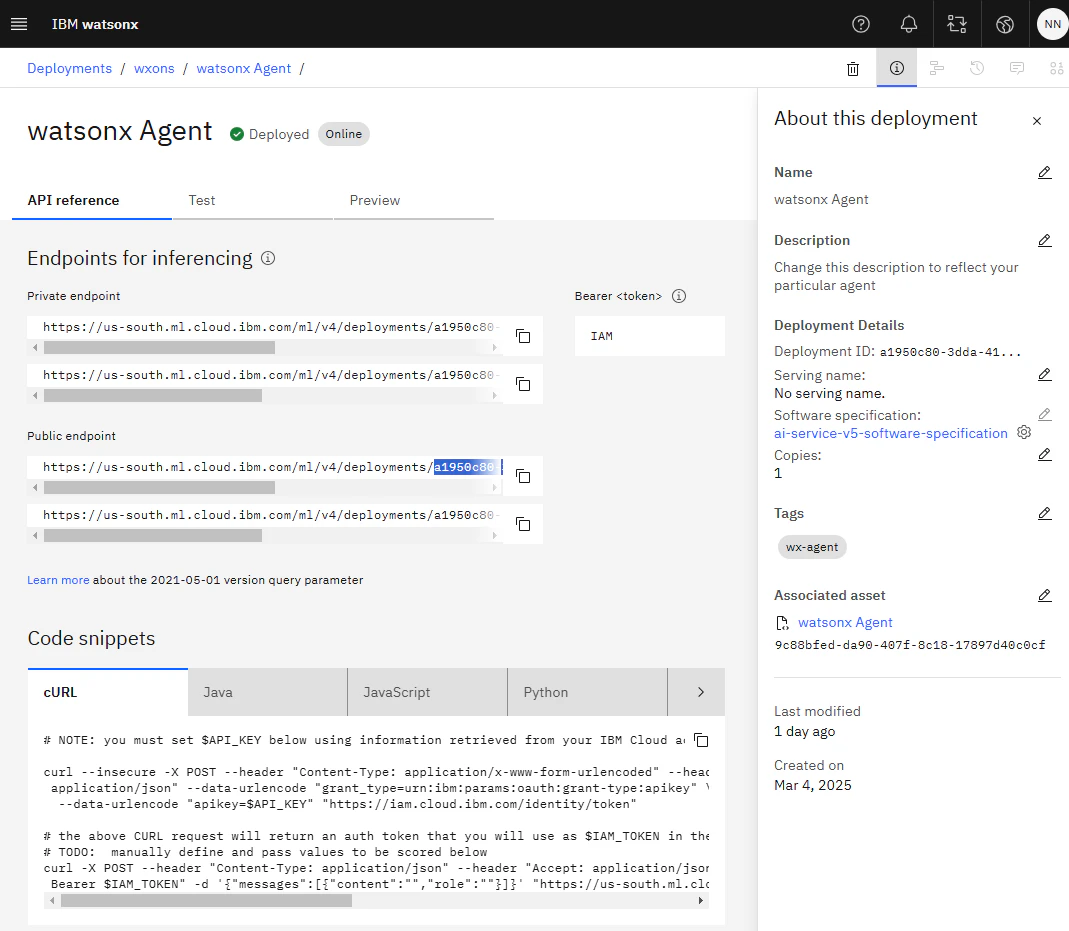This screenshot has width=1069, height=931.
Task: Open ai-service-v5-software-specification link
Action: [x=890, y=433]
